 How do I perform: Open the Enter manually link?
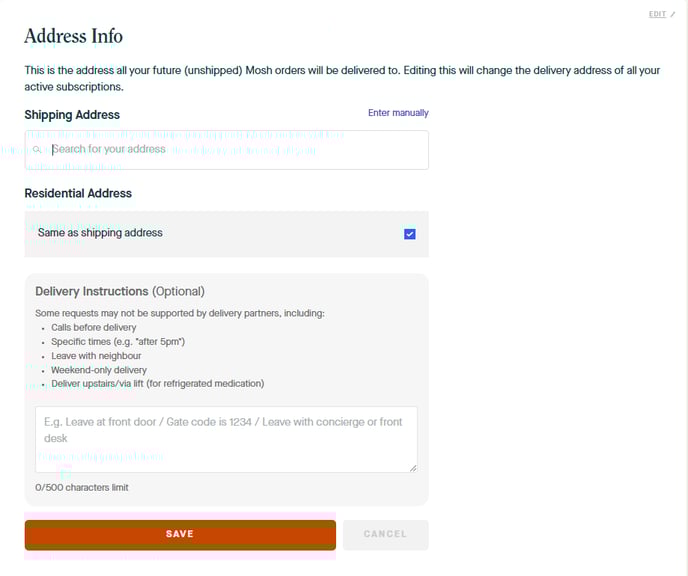398,113
